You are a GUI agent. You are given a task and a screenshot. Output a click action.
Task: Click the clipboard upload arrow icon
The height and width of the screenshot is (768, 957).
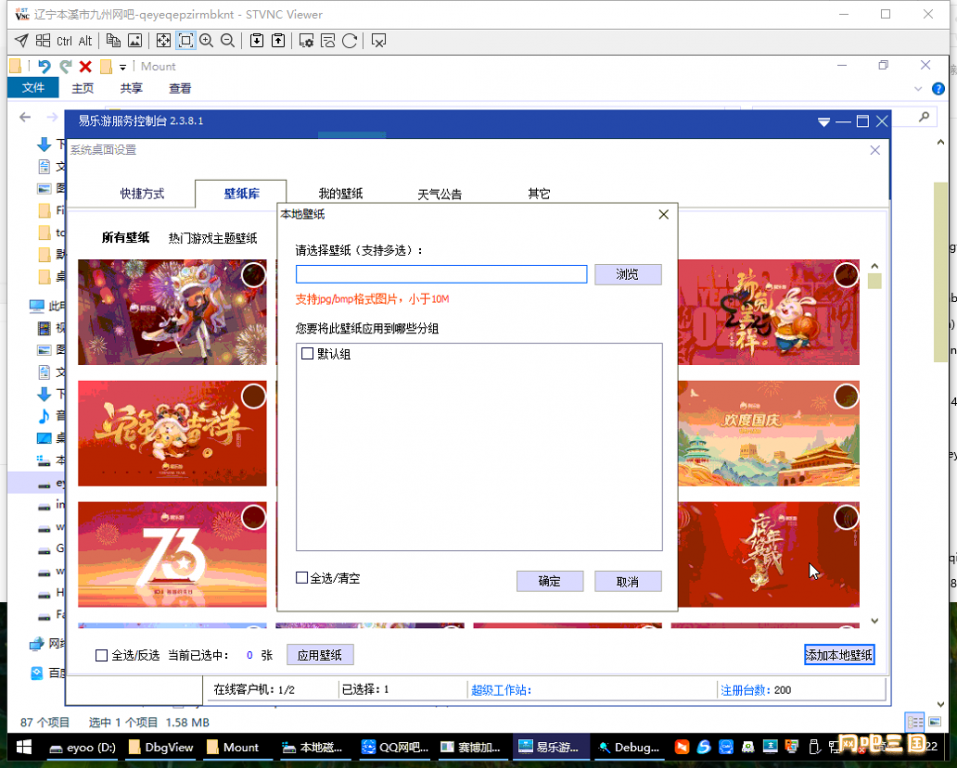click(278, 41)
